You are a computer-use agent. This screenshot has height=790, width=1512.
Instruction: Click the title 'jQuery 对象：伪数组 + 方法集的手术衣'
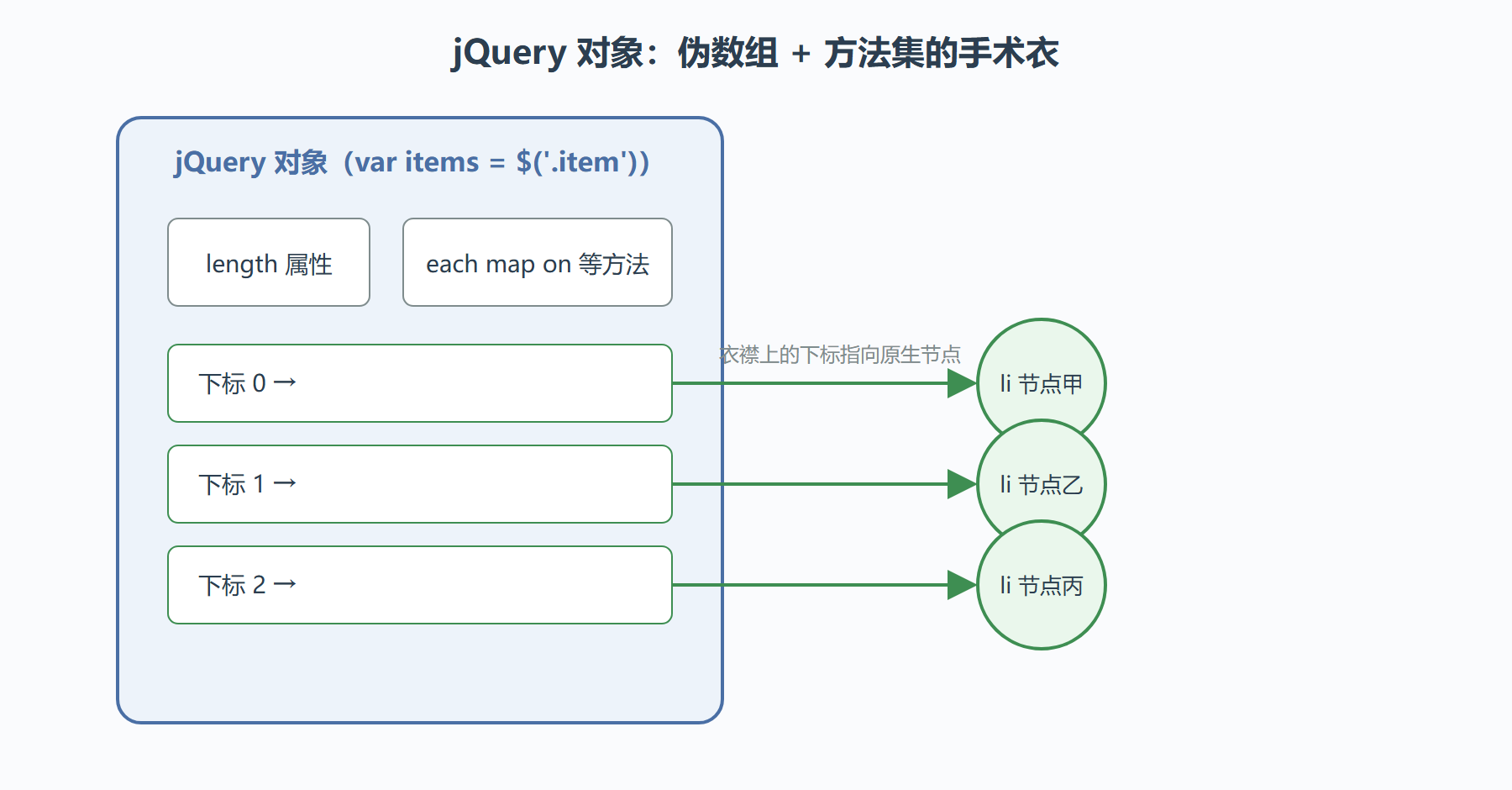point(755,53)
